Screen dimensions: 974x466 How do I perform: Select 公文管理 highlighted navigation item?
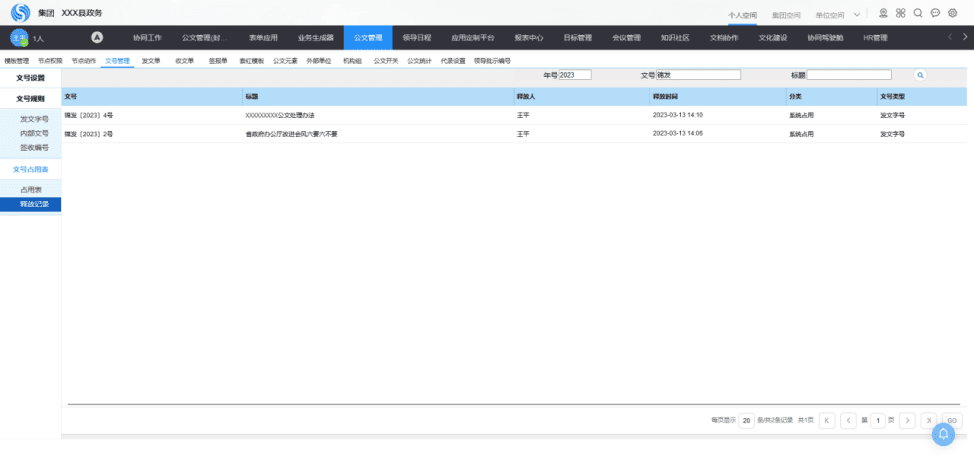click(x=368, y=38)
